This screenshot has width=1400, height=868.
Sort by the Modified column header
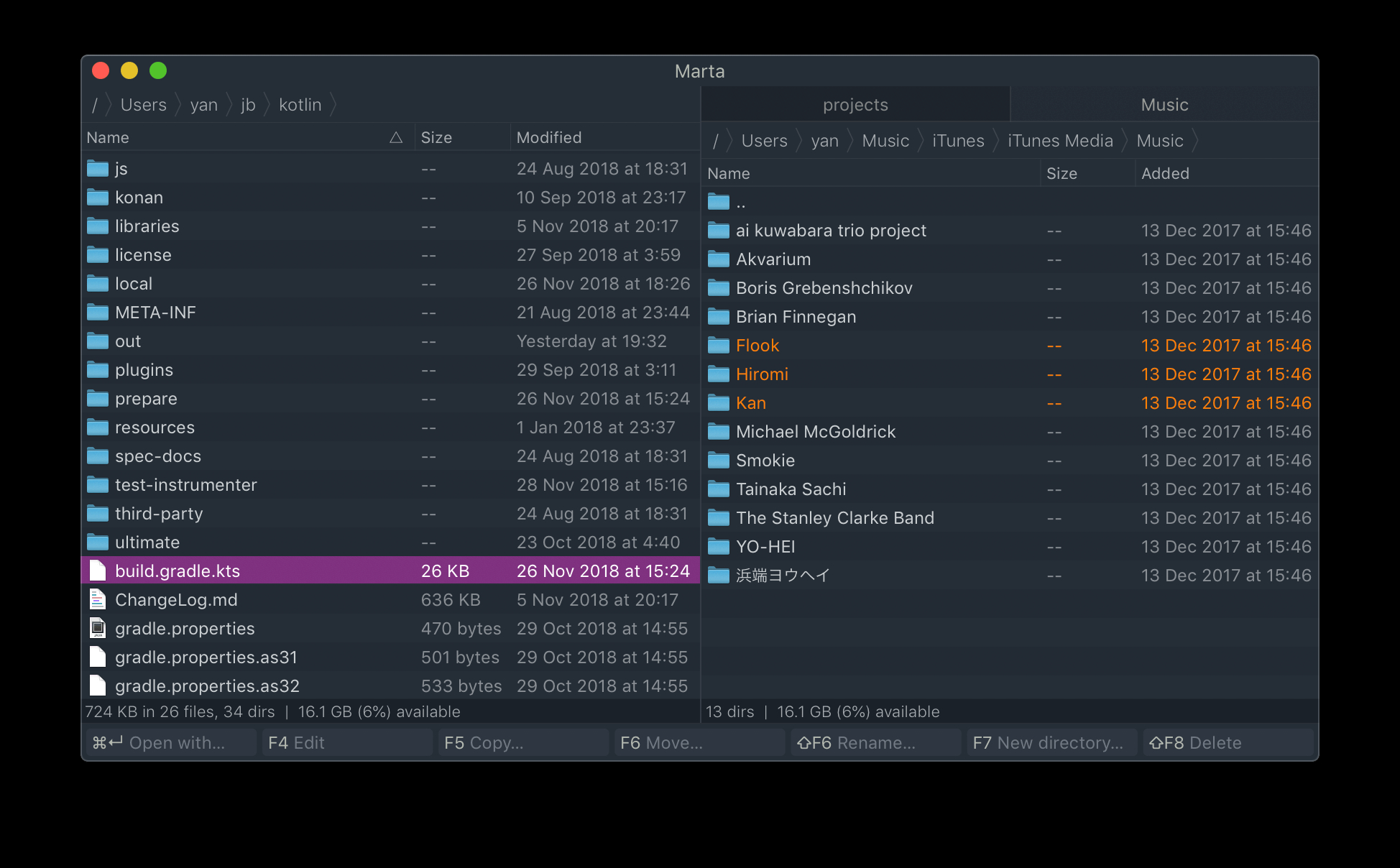(549, 137)
